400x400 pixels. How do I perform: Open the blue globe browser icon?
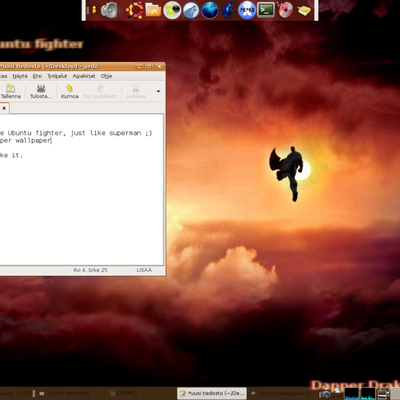point(210,10)
